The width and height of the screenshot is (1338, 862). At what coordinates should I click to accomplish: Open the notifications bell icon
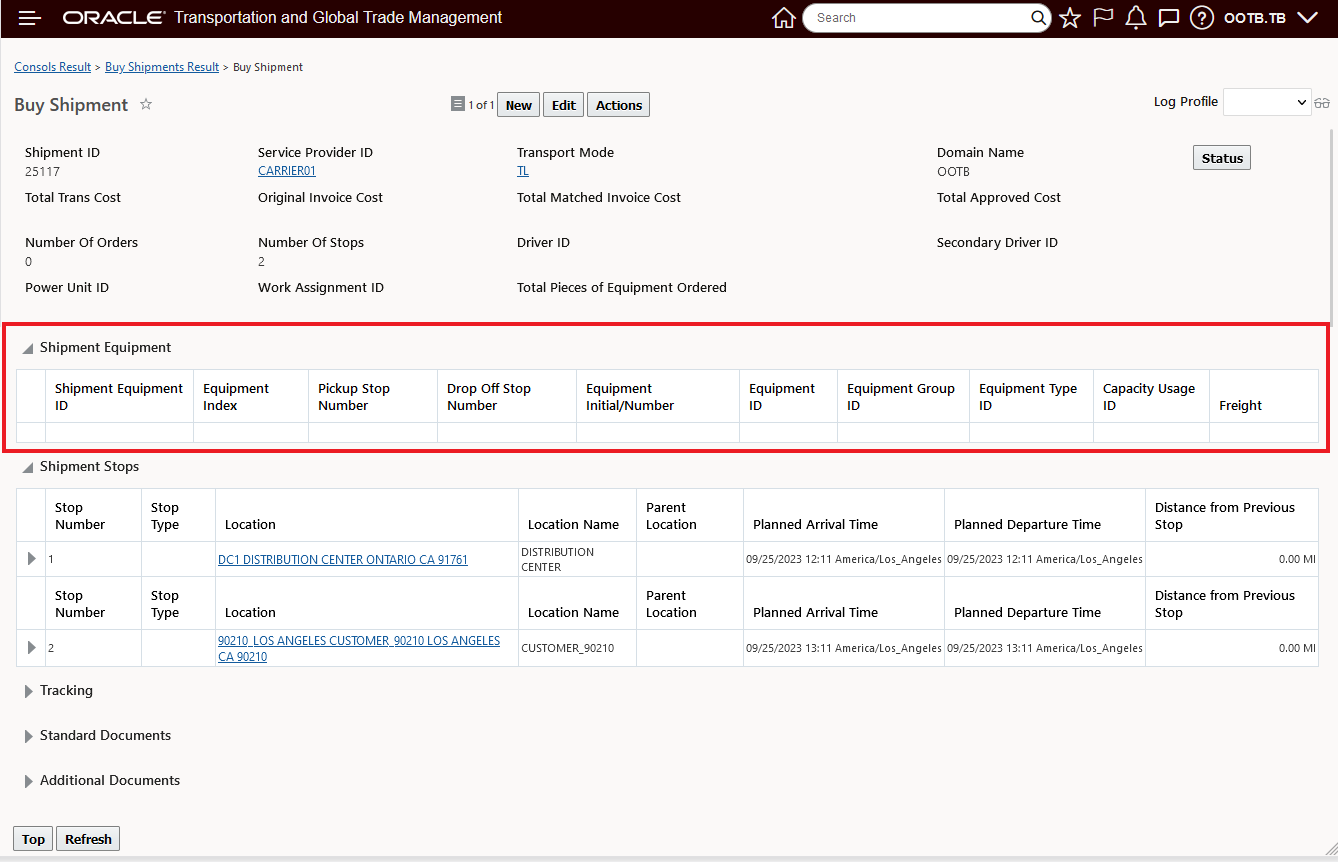point(1136,18)
